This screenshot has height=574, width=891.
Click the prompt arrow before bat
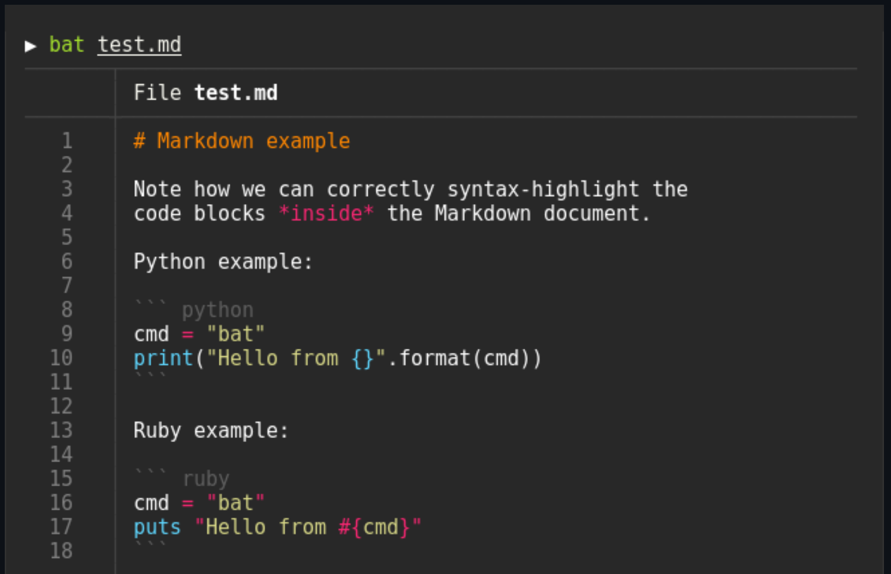point(30,45)
